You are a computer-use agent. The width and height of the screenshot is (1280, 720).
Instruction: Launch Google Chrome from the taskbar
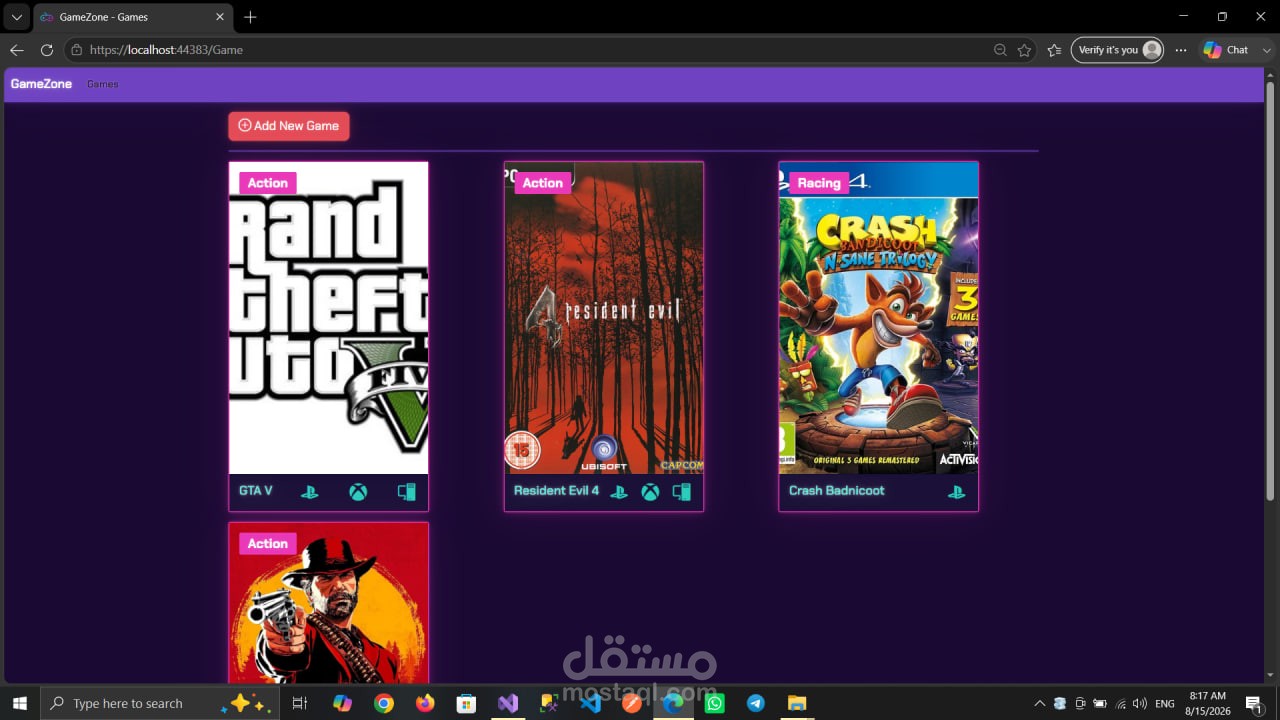point(384,703)
